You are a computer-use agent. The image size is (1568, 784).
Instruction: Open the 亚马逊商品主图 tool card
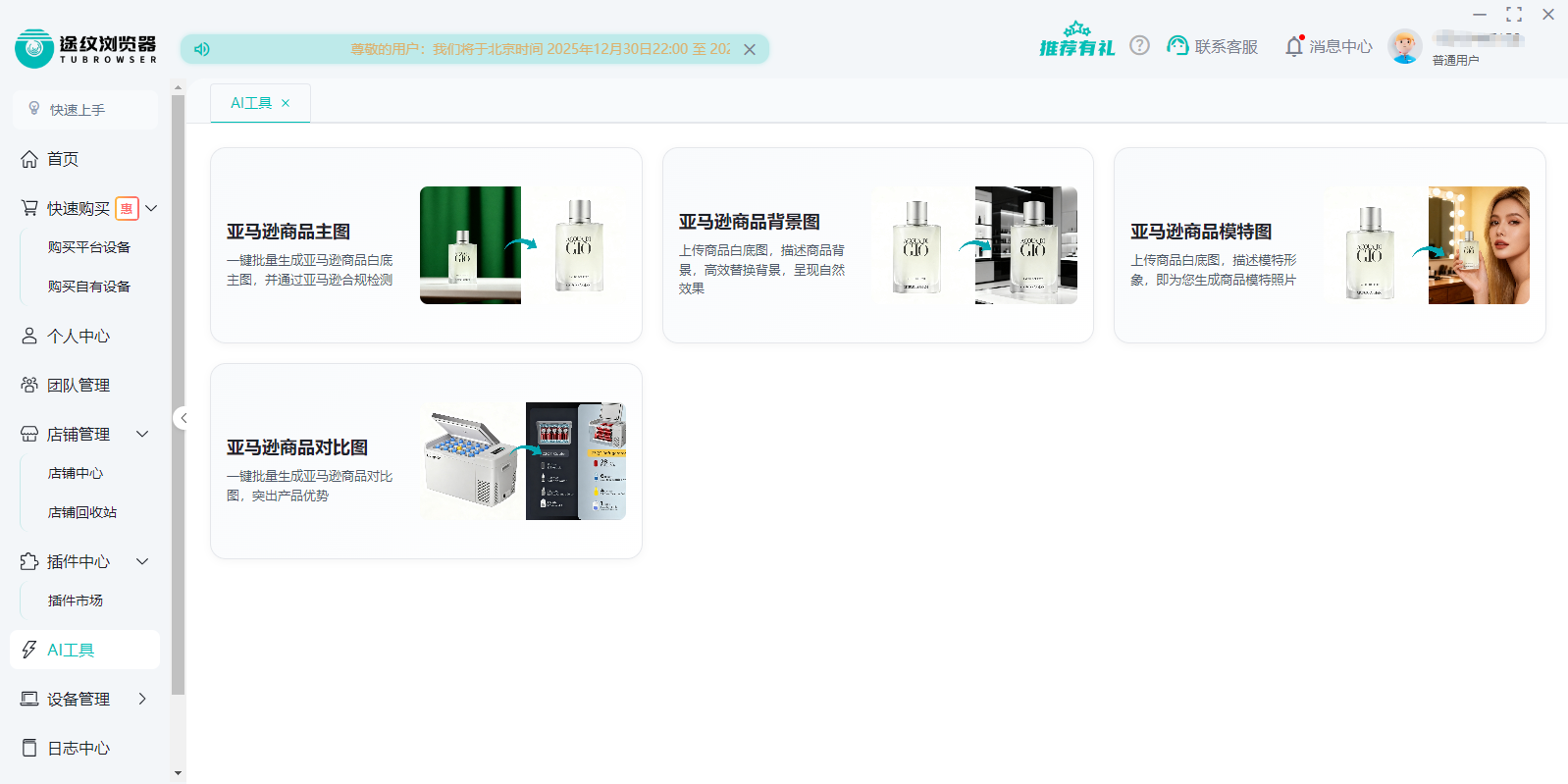click(426, 245)
